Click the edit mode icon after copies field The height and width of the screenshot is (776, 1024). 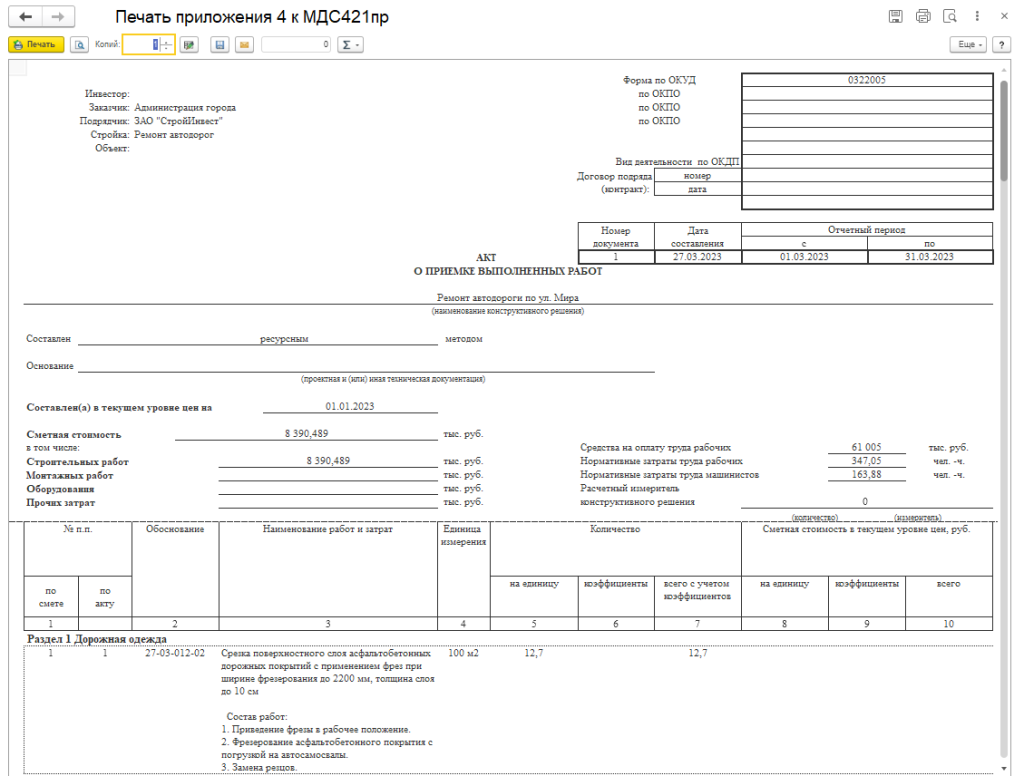coord(189,45)
